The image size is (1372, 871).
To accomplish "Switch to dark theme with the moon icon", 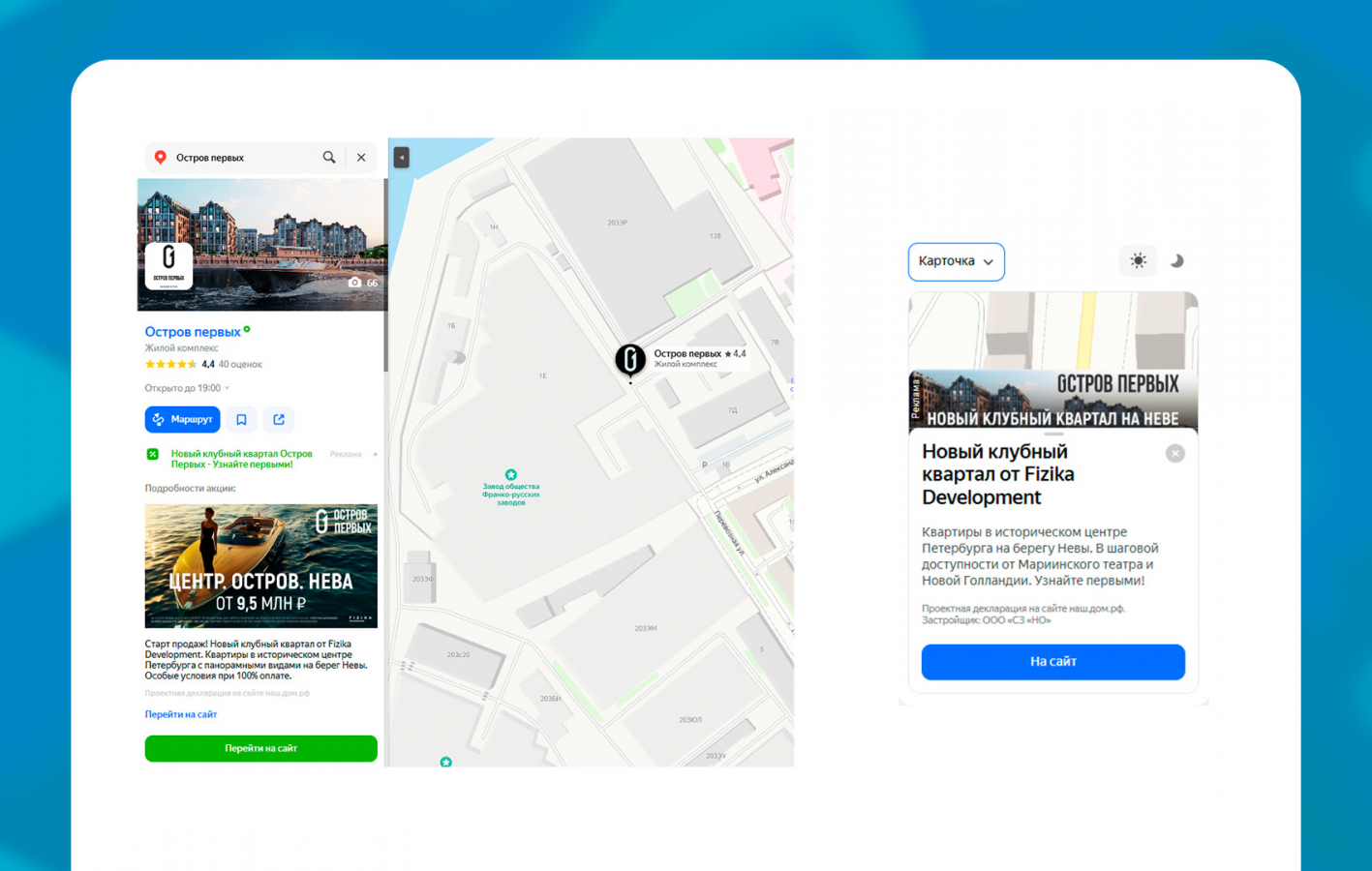I will pos(1176,261).
